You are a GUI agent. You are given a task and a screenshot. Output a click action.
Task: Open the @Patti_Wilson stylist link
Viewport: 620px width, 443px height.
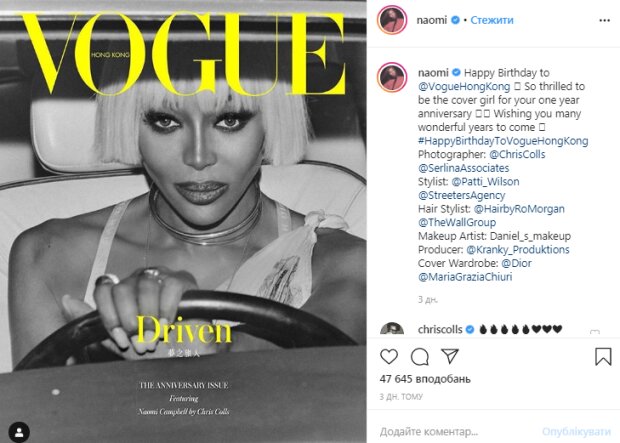coord(485,182)
